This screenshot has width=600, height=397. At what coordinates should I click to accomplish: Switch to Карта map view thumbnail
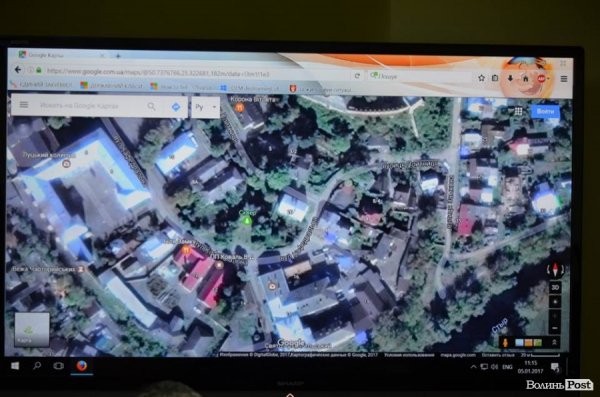32,330
